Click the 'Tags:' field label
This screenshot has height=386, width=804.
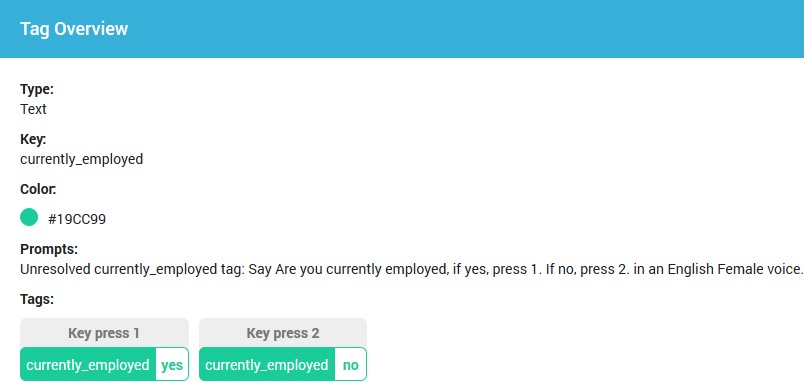pos(37,299)
